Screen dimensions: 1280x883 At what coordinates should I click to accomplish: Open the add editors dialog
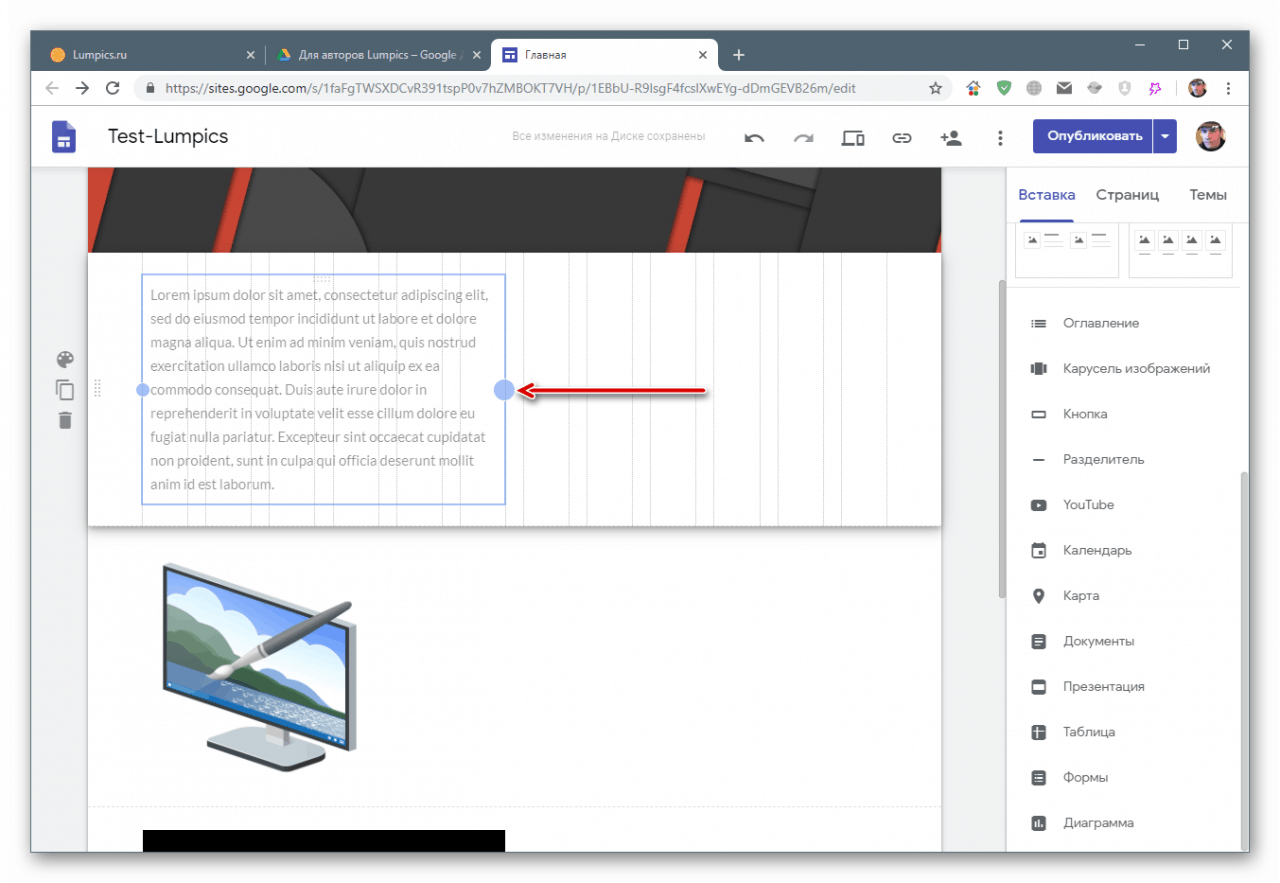pos(951,138)
